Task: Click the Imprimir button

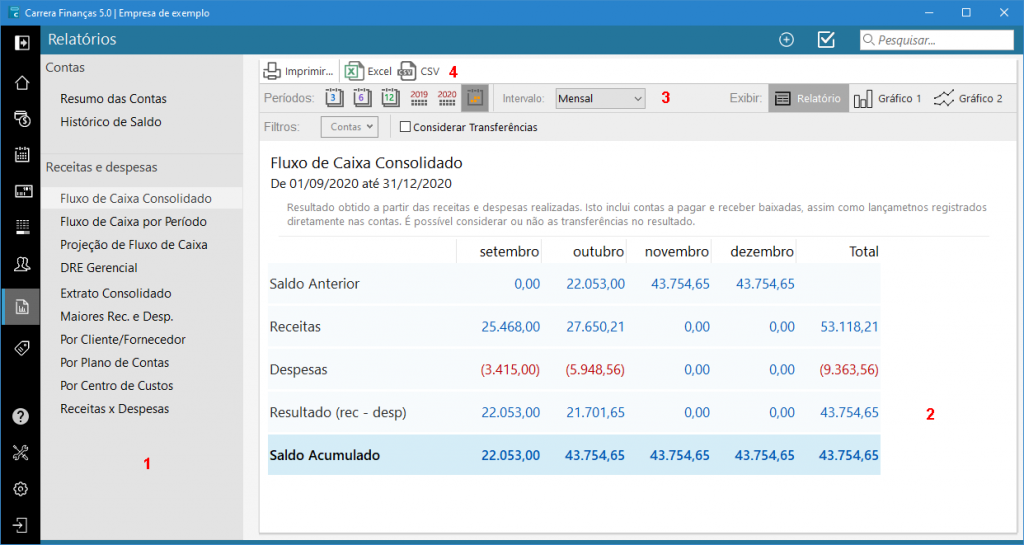Action: pos(298,72)
